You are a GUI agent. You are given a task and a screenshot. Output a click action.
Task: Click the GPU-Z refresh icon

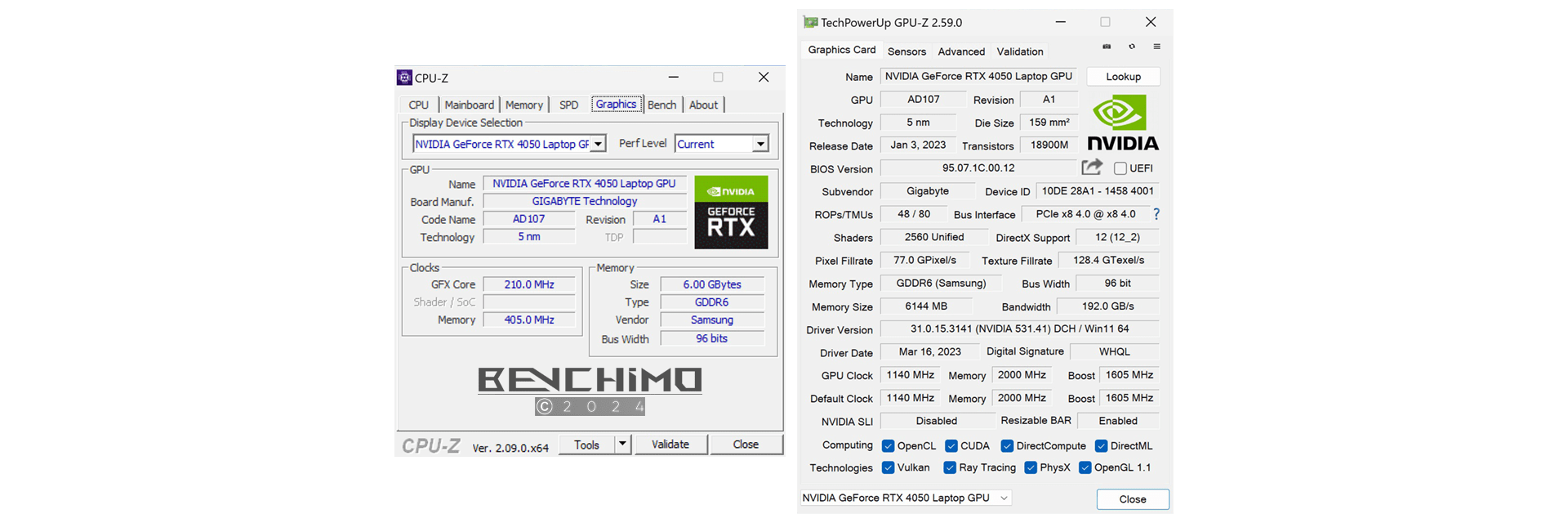[x=1132, y=47]
